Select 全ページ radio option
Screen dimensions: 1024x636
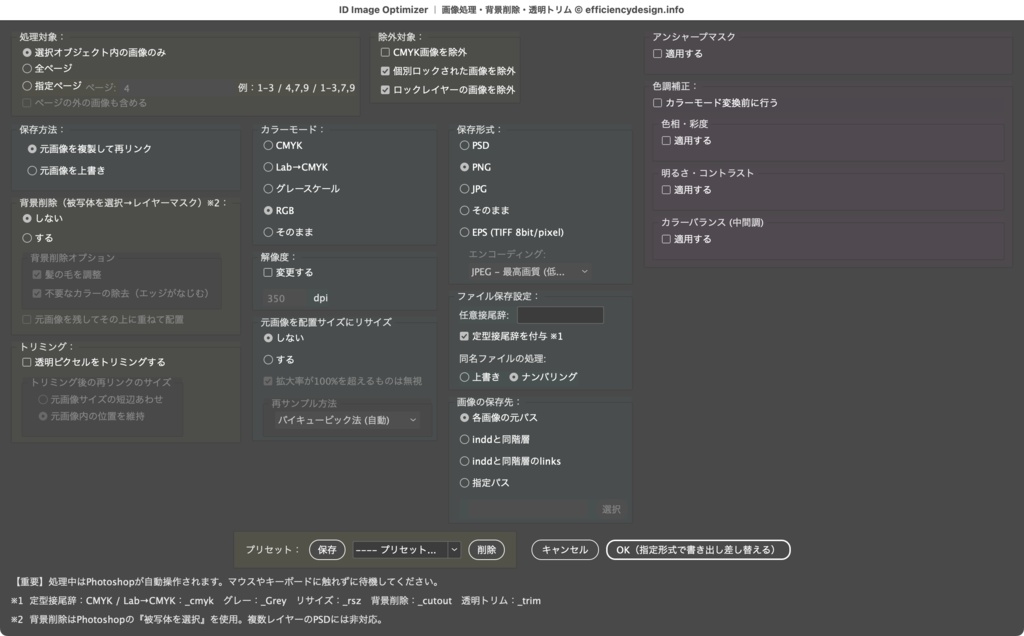tap(47, 68)
